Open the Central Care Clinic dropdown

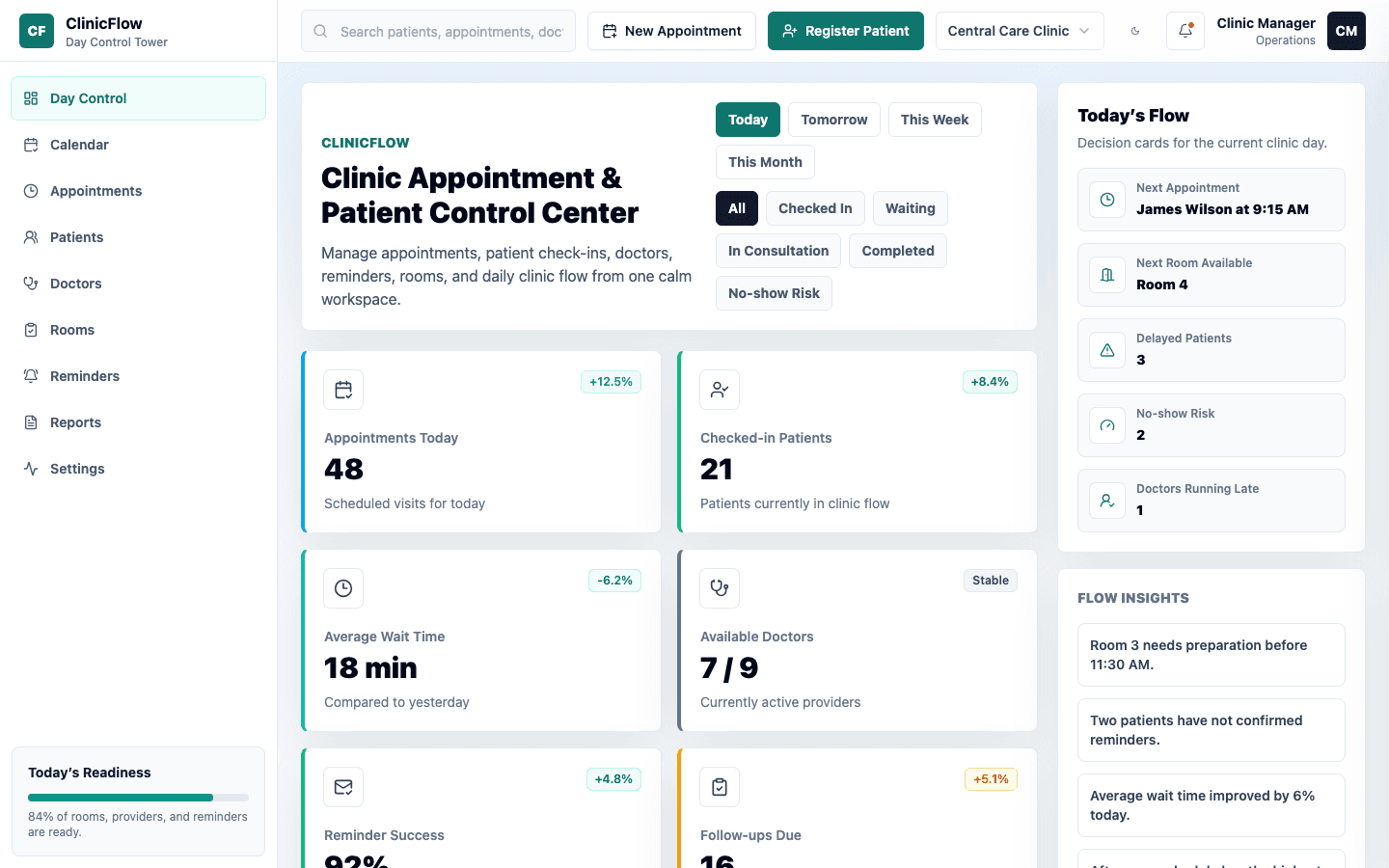pyautogui.click(x=1020, y=31)
